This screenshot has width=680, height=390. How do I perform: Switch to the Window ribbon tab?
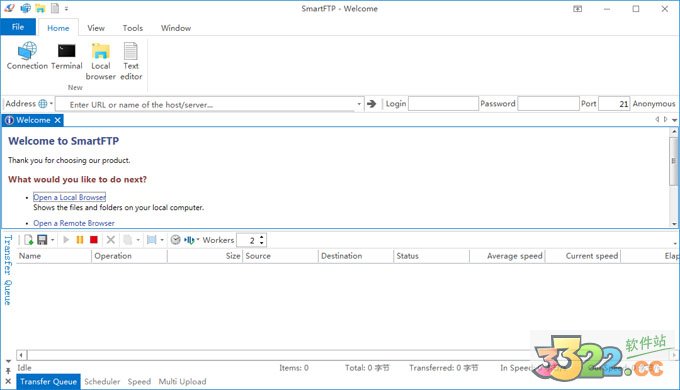[176, 28]
